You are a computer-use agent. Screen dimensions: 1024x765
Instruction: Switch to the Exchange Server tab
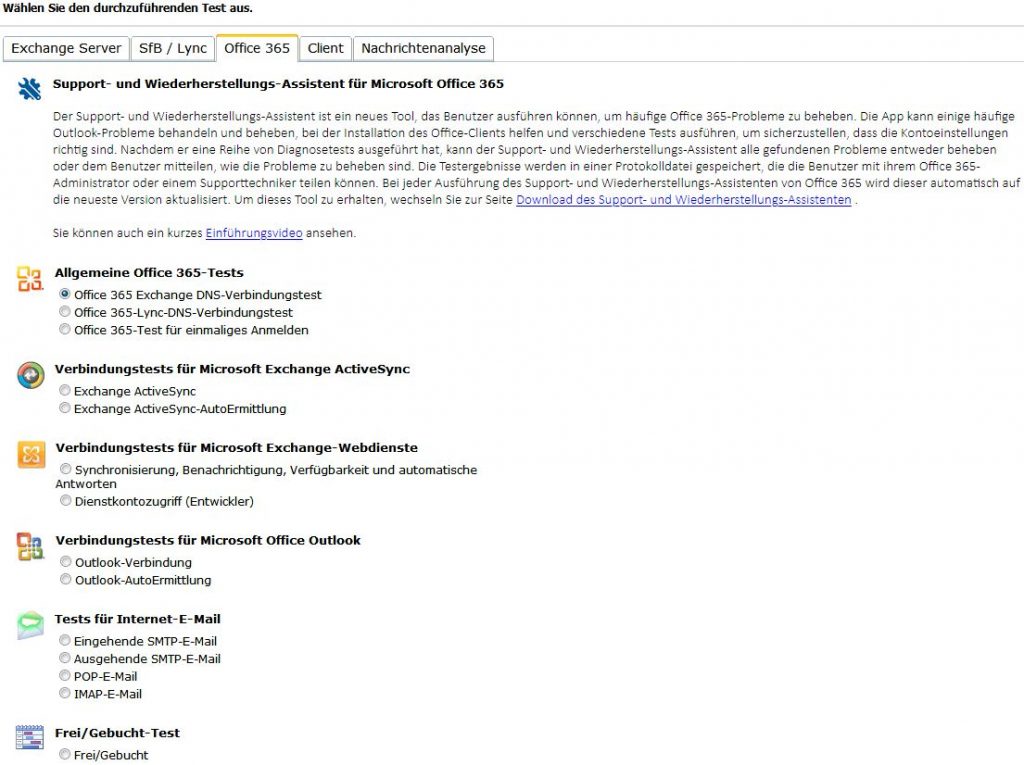point(66,48)
